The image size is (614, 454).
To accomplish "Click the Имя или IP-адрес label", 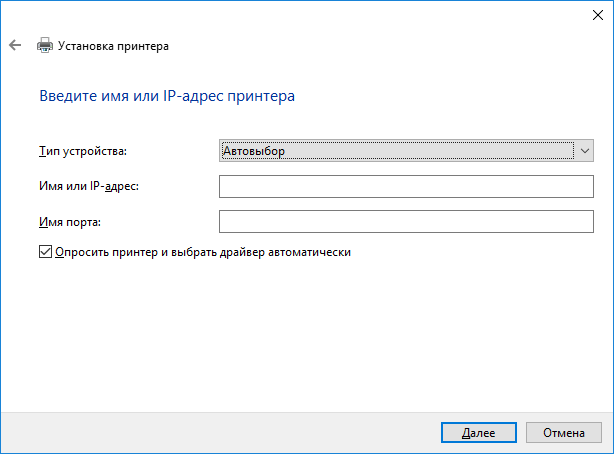I will (89, 186).
